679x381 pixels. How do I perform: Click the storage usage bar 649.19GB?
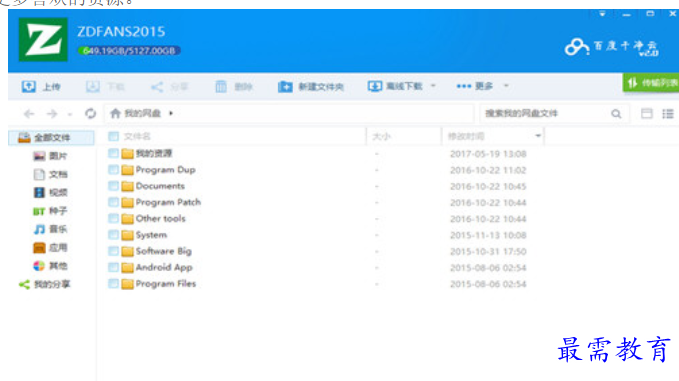pos(129,51)
